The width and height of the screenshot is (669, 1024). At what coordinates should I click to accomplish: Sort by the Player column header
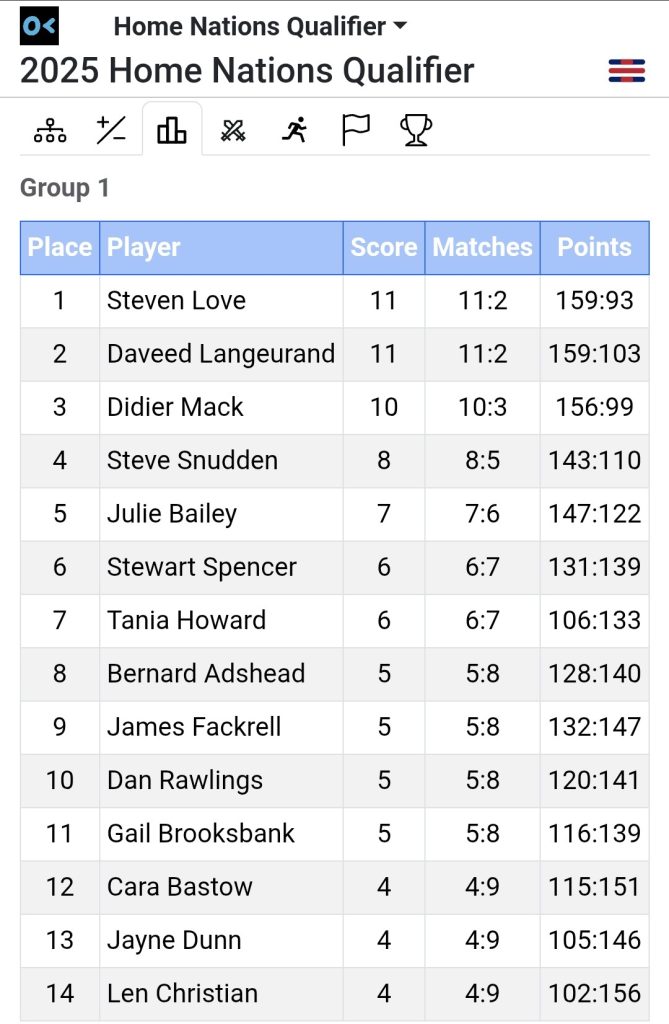pos(221,248)
